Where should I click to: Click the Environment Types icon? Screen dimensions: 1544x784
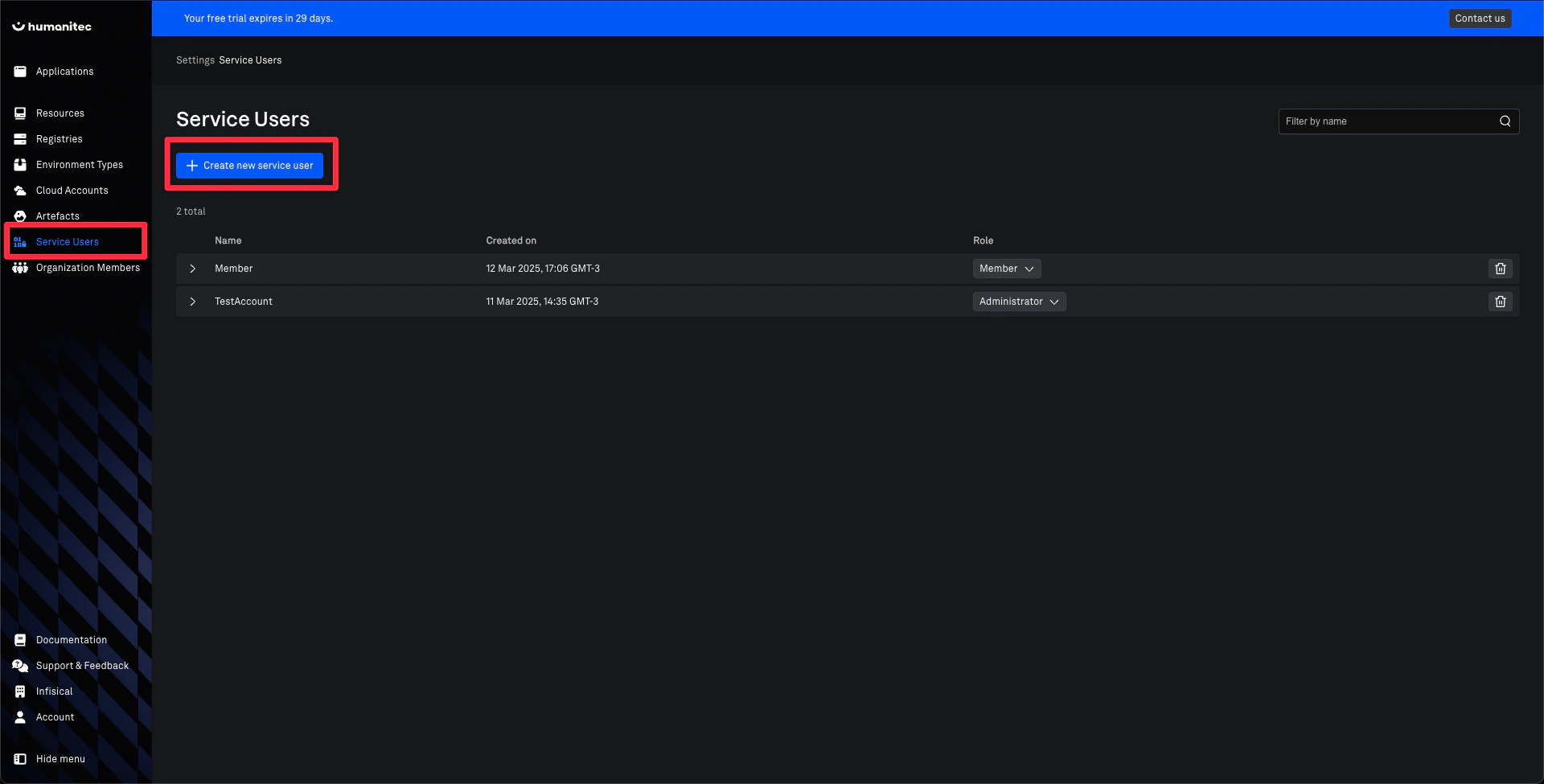pyautogui.click(x=20, y=165)
